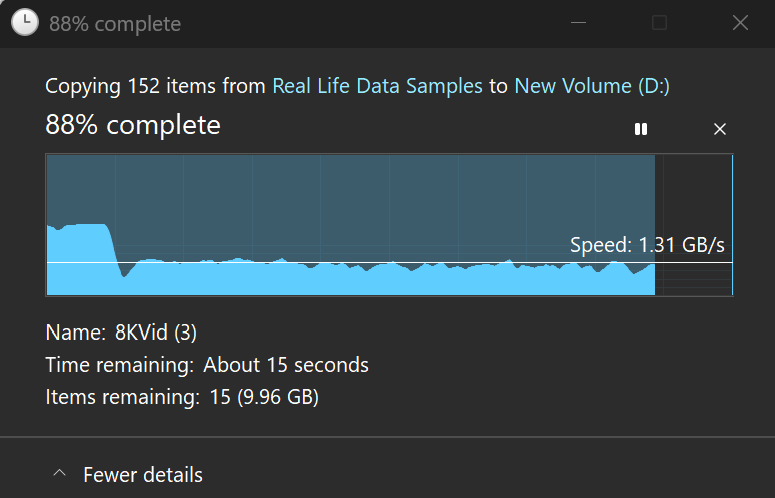This screenshot has height=498, width=775.
Task: Open the New Volume (D:) destination link
Action: (x=592, y=86)
